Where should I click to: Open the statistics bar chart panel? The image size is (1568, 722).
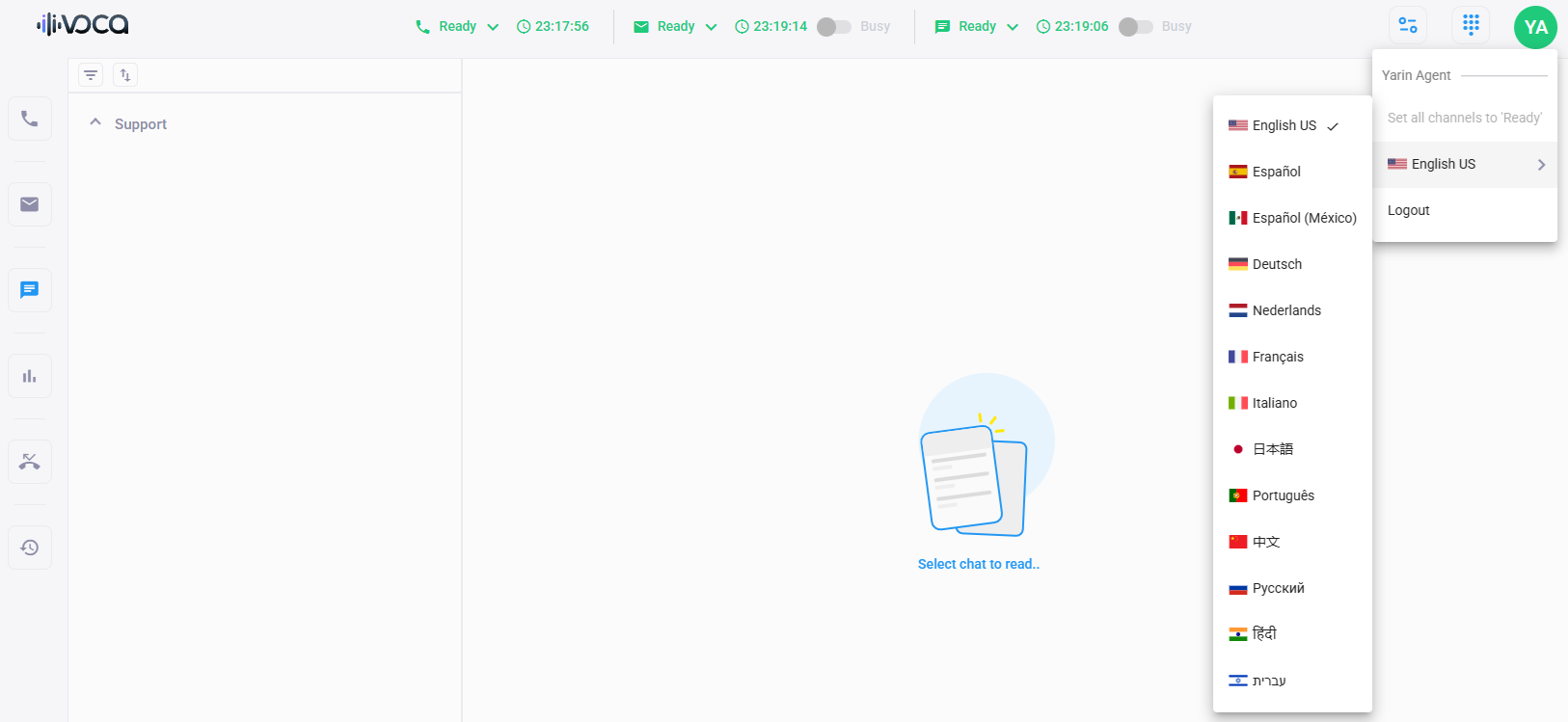[x=30, y=376]
